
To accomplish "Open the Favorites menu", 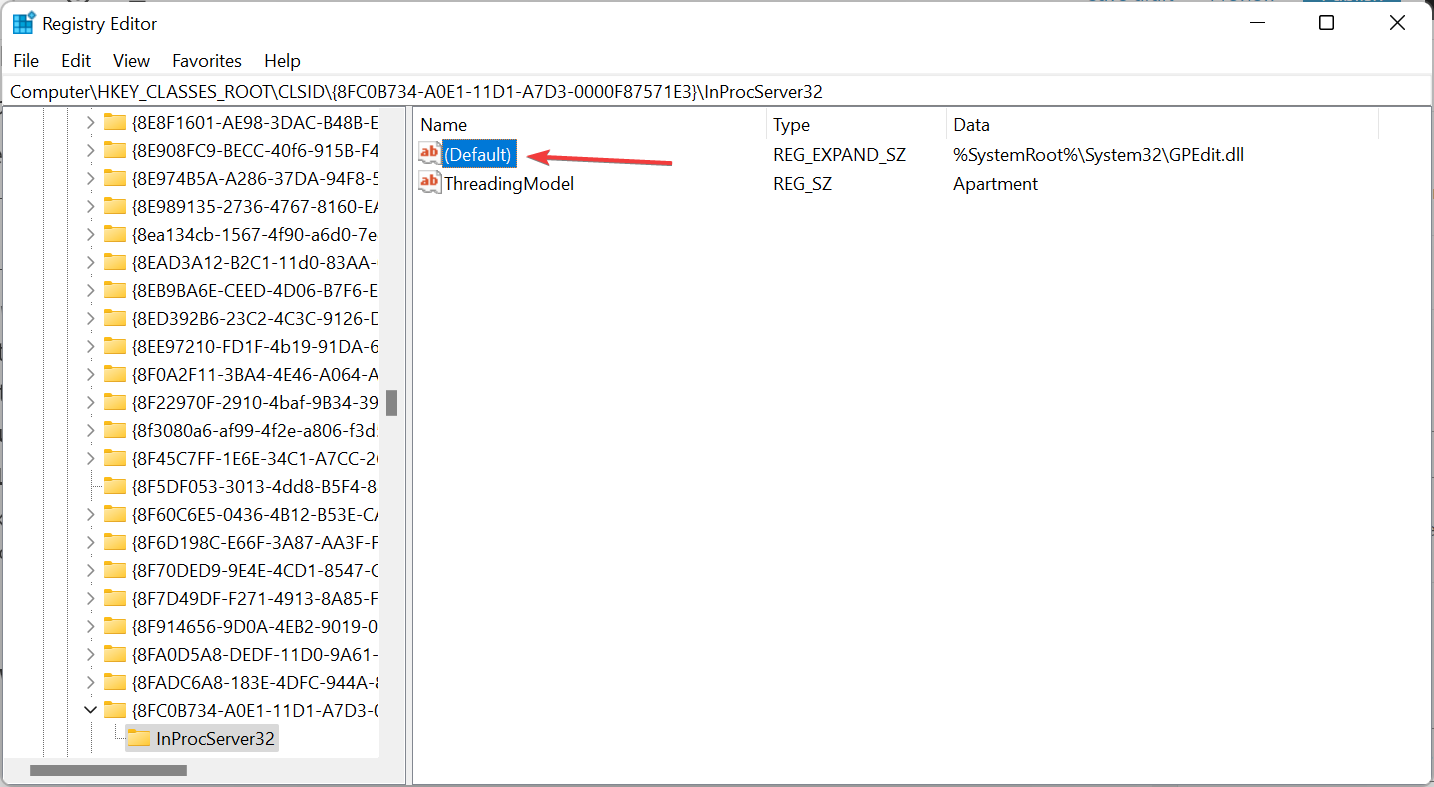I will (207, 61).
